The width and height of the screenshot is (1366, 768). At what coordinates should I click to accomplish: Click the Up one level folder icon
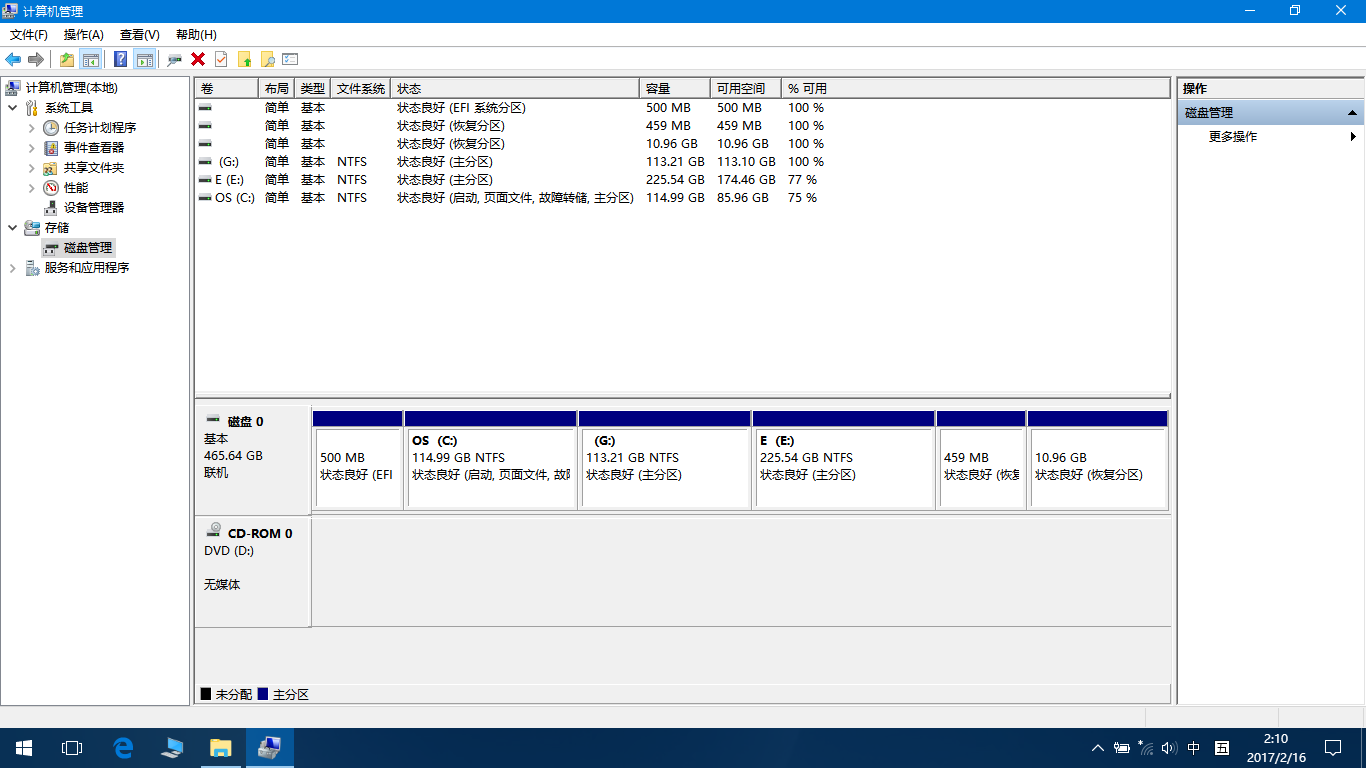67,59
